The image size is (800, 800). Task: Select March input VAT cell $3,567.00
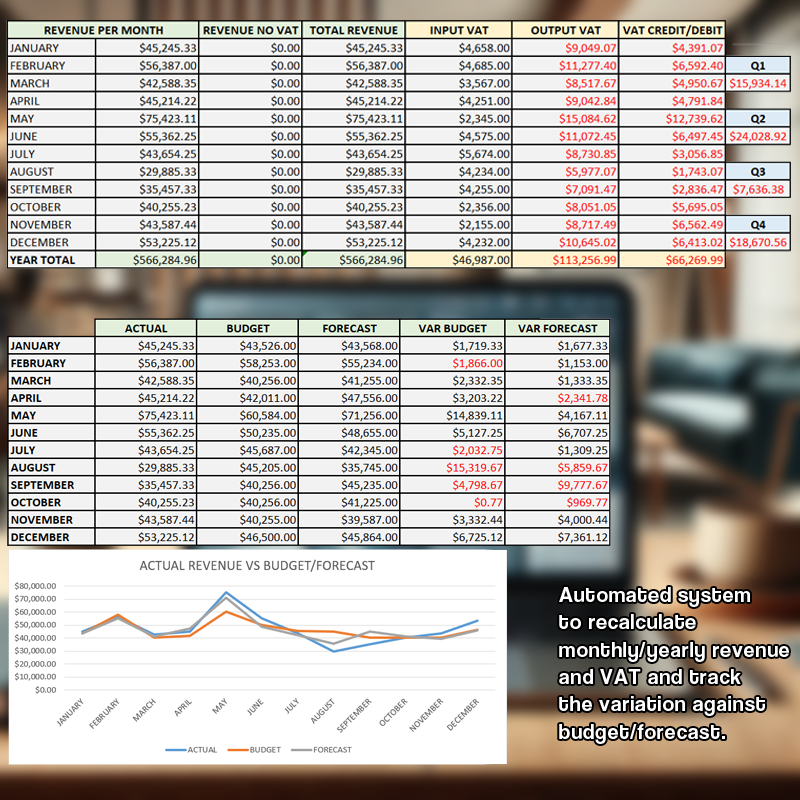tap(459, 83)
